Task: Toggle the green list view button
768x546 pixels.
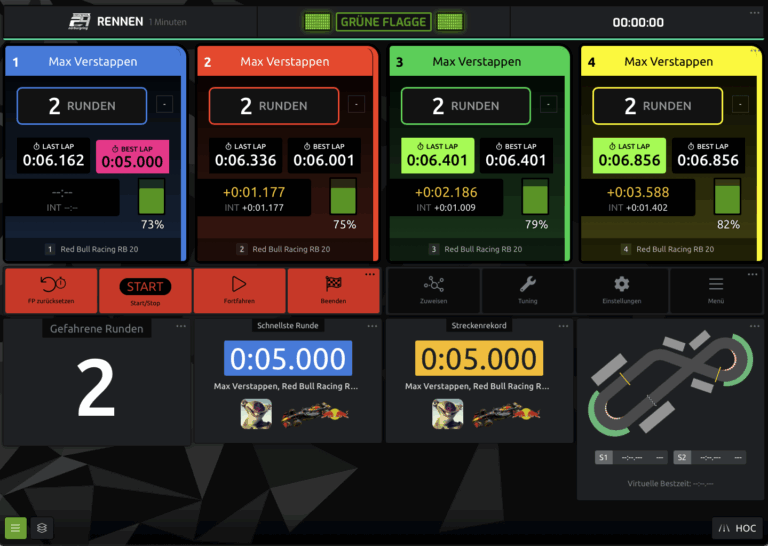Action: pyautogui.click(x=16, y=528)
